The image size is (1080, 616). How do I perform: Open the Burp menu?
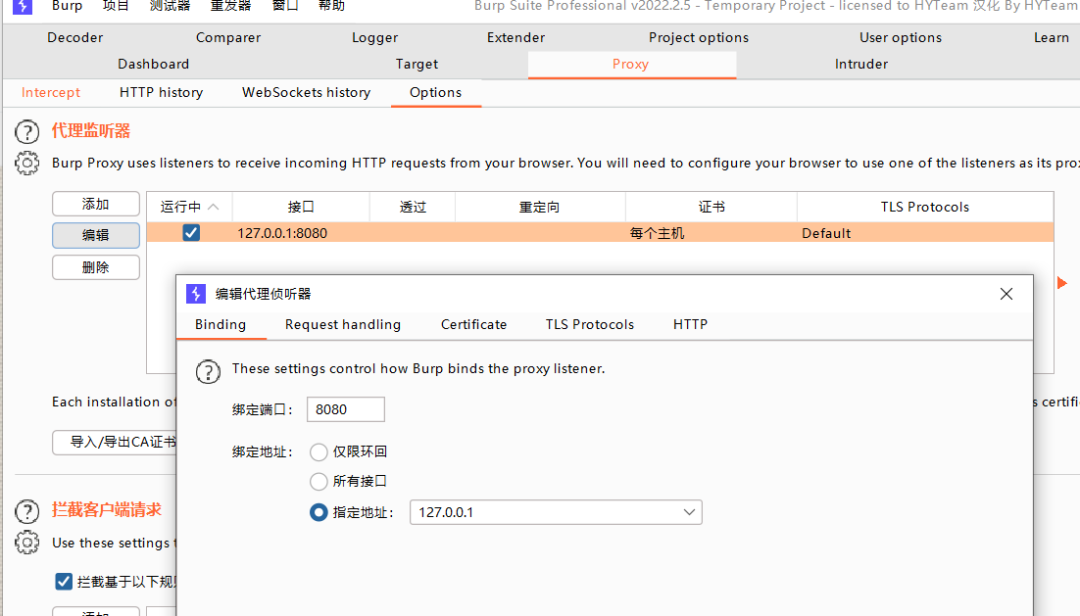click(67, 6)
